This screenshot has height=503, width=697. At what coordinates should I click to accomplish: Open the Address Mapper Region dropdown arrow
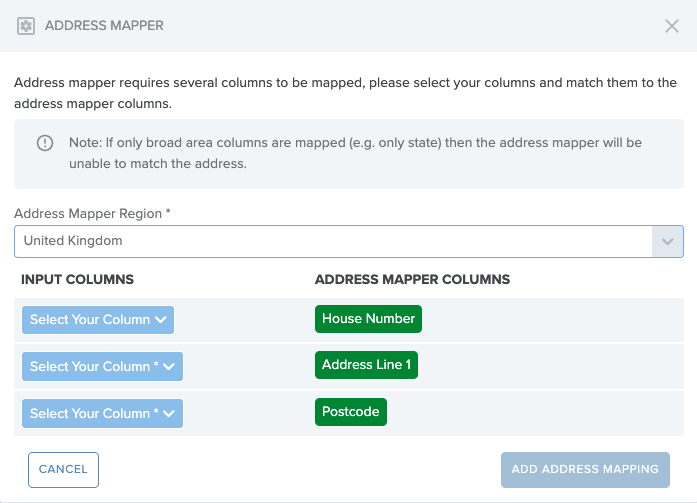coord(667,241)
